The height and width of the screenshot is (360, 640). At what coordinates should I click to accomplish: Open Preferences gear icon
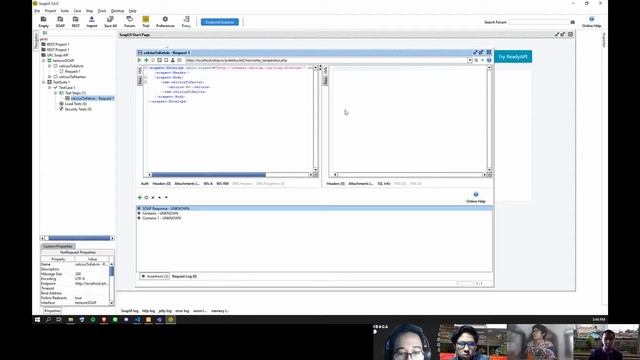tap(165, 22)
